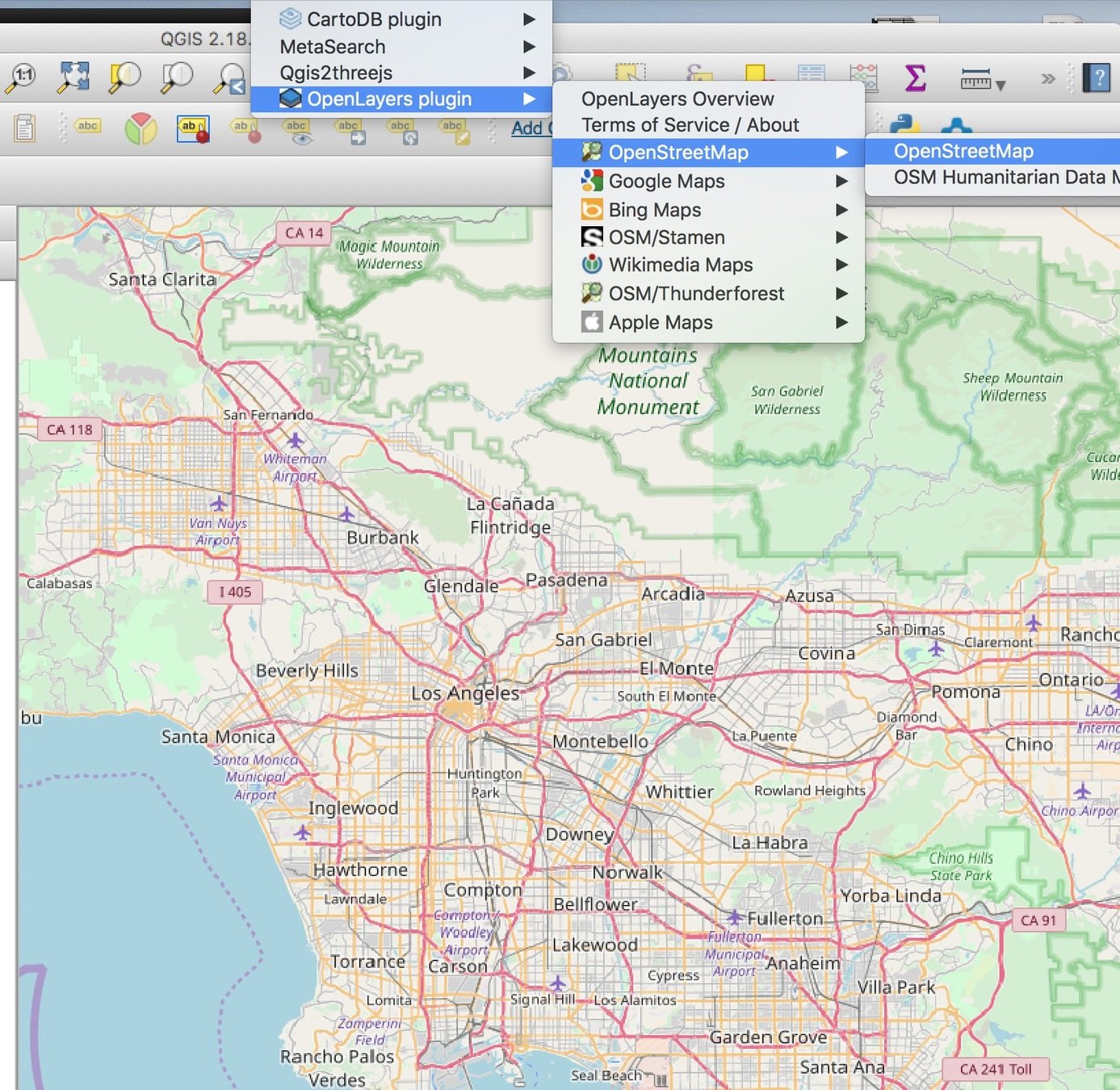Expand the OSM/Thunderforest submenu
Viewport: 1120px width, 1090px height.
(x=708, y=293)
